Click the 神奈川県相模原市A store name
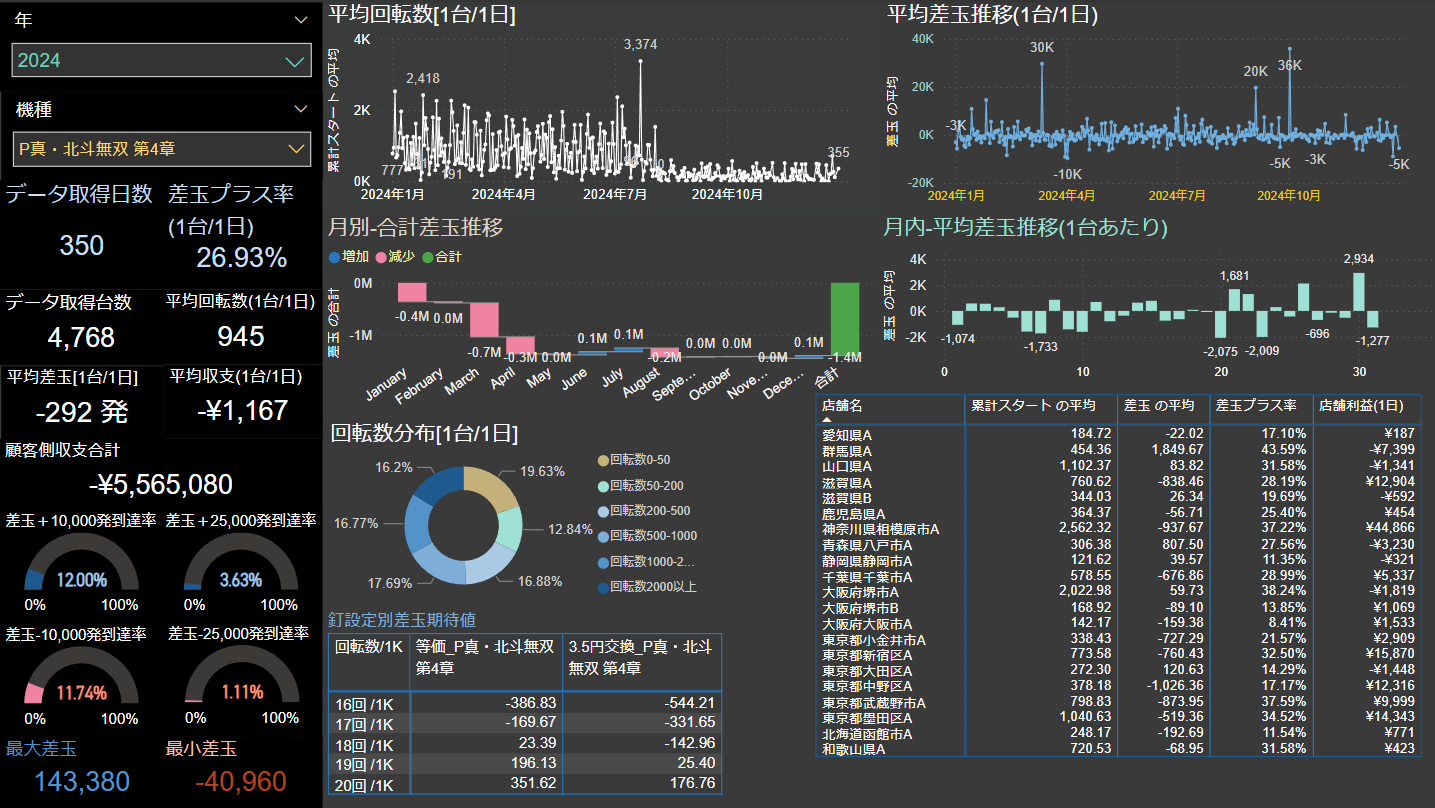Viewport: 1435px width, 808px height. click(x=880, y=529)
